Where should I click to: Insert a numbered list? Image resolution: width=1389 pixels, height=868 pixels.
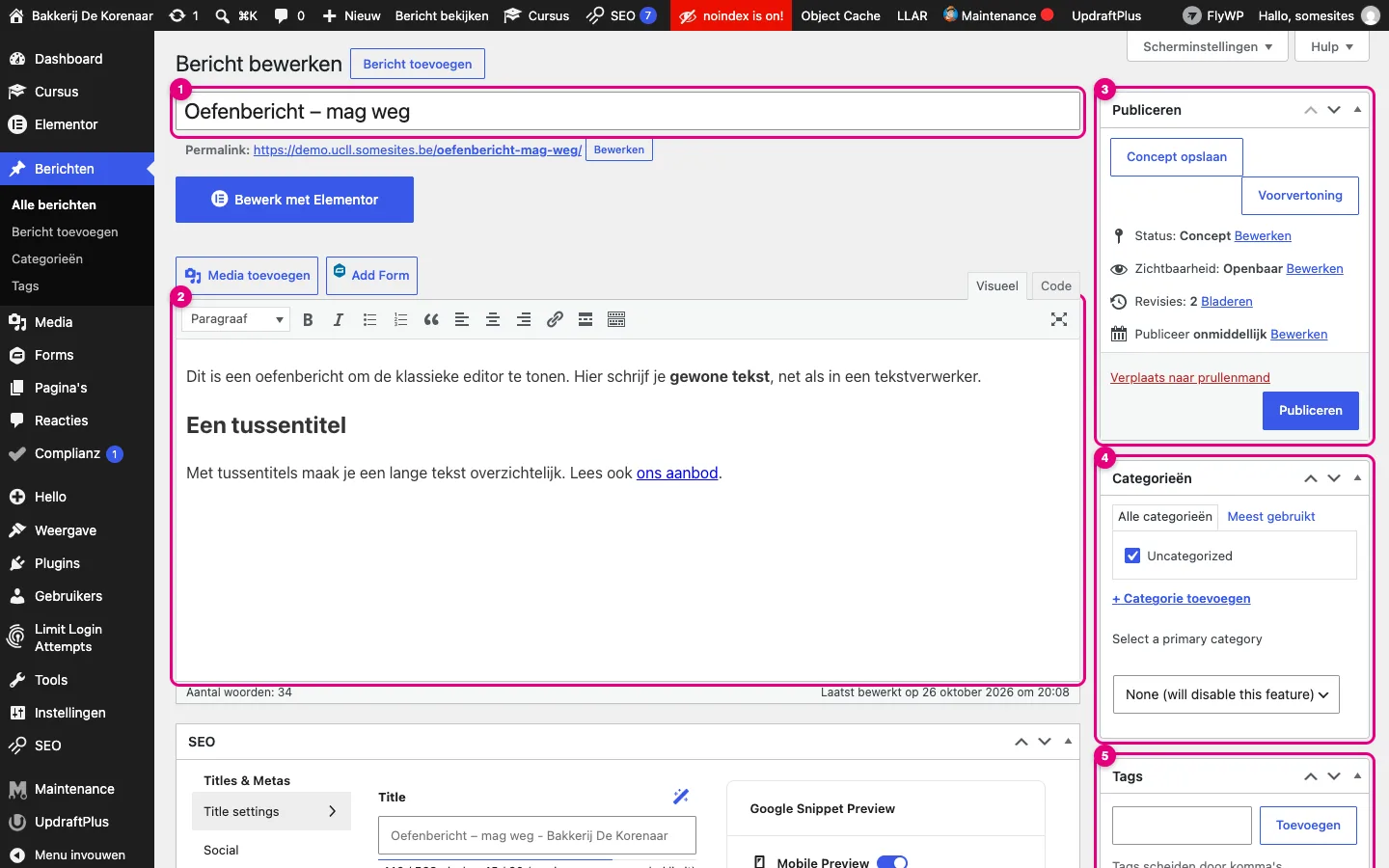click(x=400, y=319)
